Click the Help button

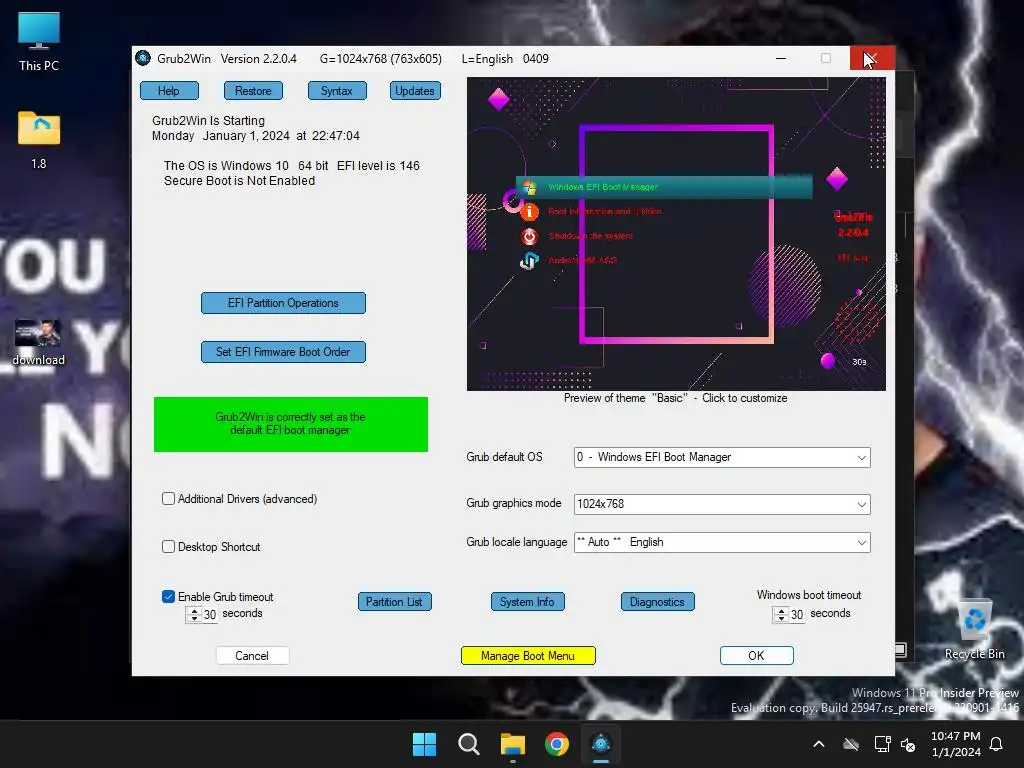click(x=169, y=91)
